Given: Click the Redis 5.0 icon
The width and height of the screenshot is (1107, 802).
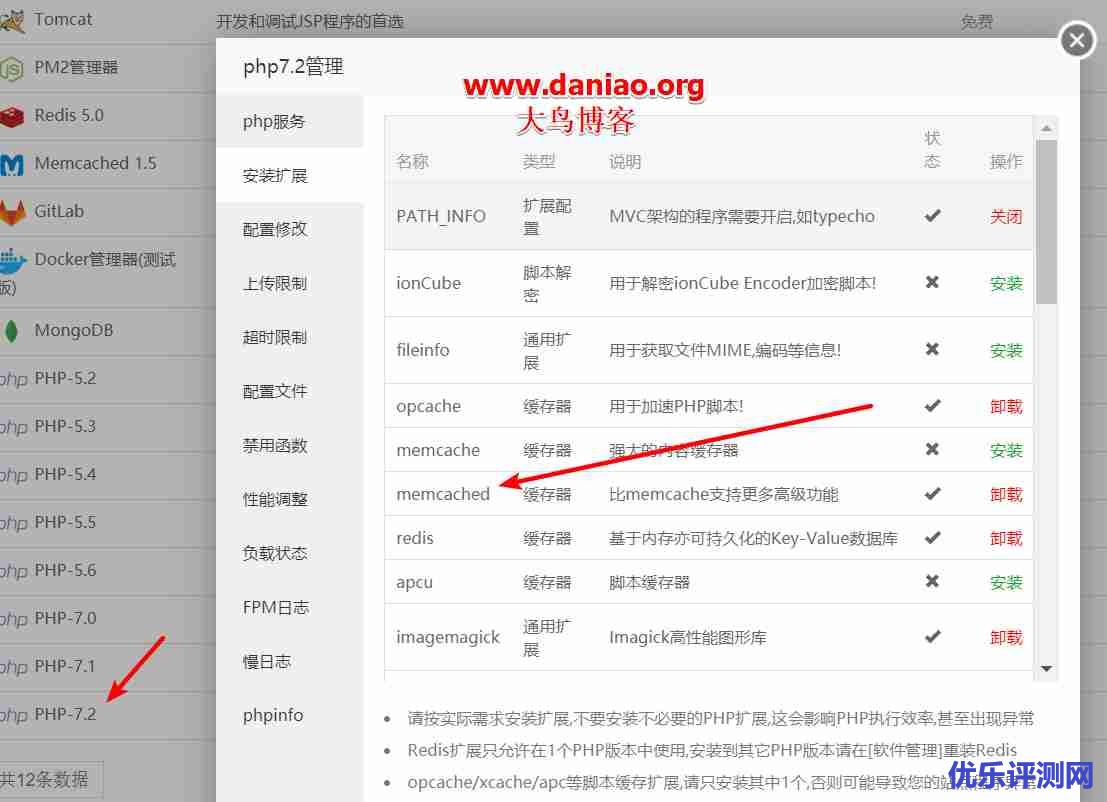Looking at the screenshot, I should click(12, 116).
